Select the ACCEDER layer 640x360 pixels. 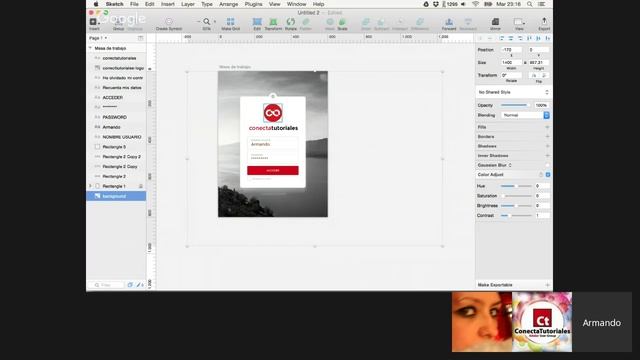(116, 98)
